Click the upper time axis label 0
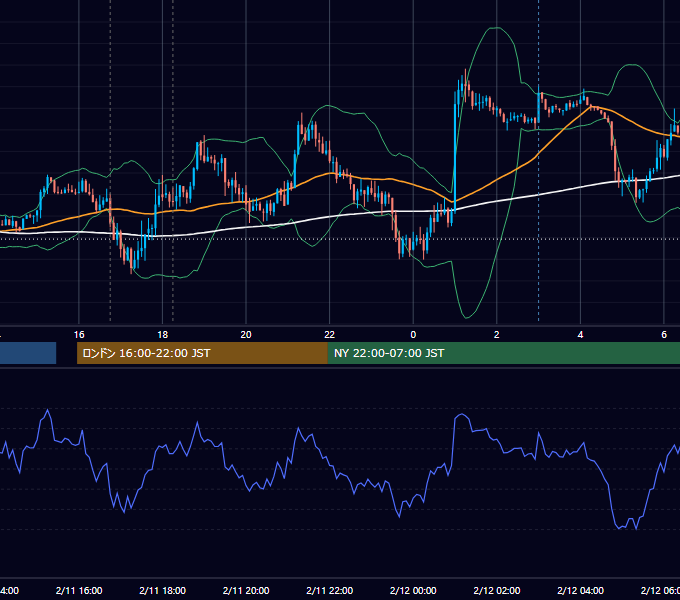This screenshot has width=680, height=600. [413, 335]
